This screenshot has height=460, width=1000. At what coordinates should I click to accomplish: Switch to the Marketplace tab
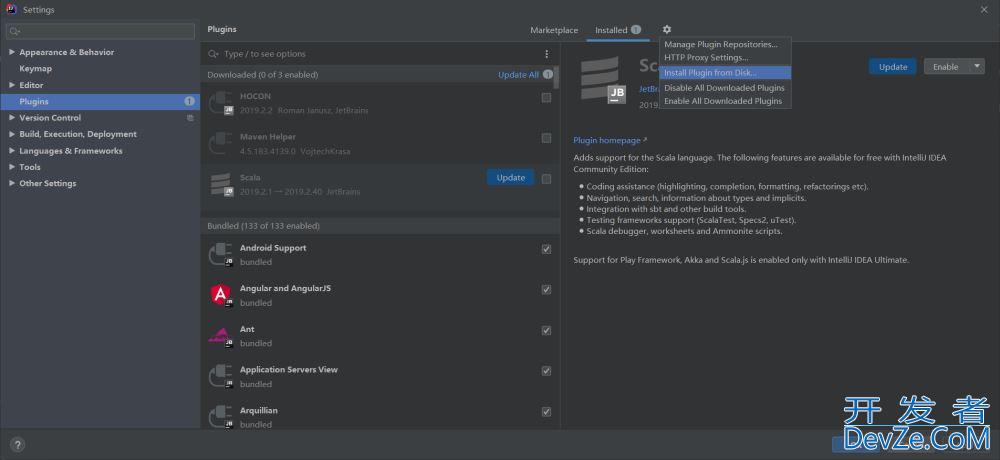[554, 30]
